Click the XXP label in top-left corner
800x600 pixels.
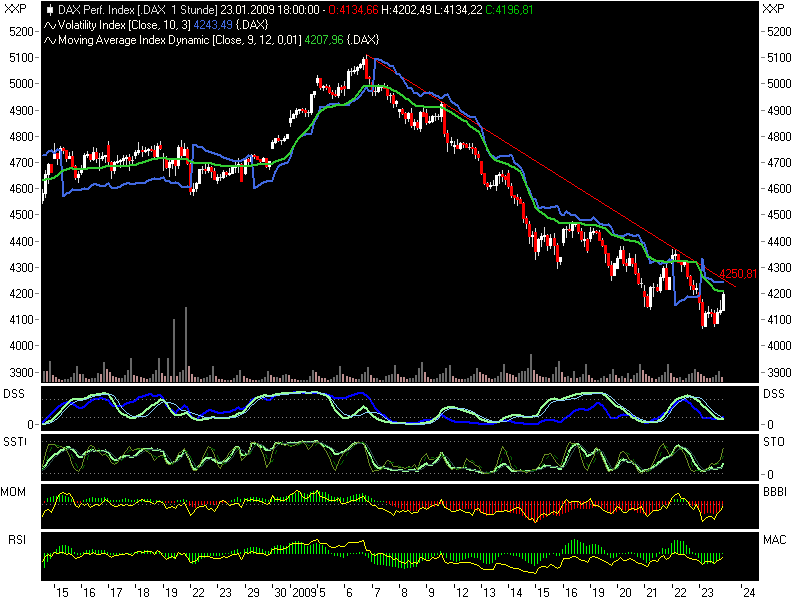(x=15, y=8)
